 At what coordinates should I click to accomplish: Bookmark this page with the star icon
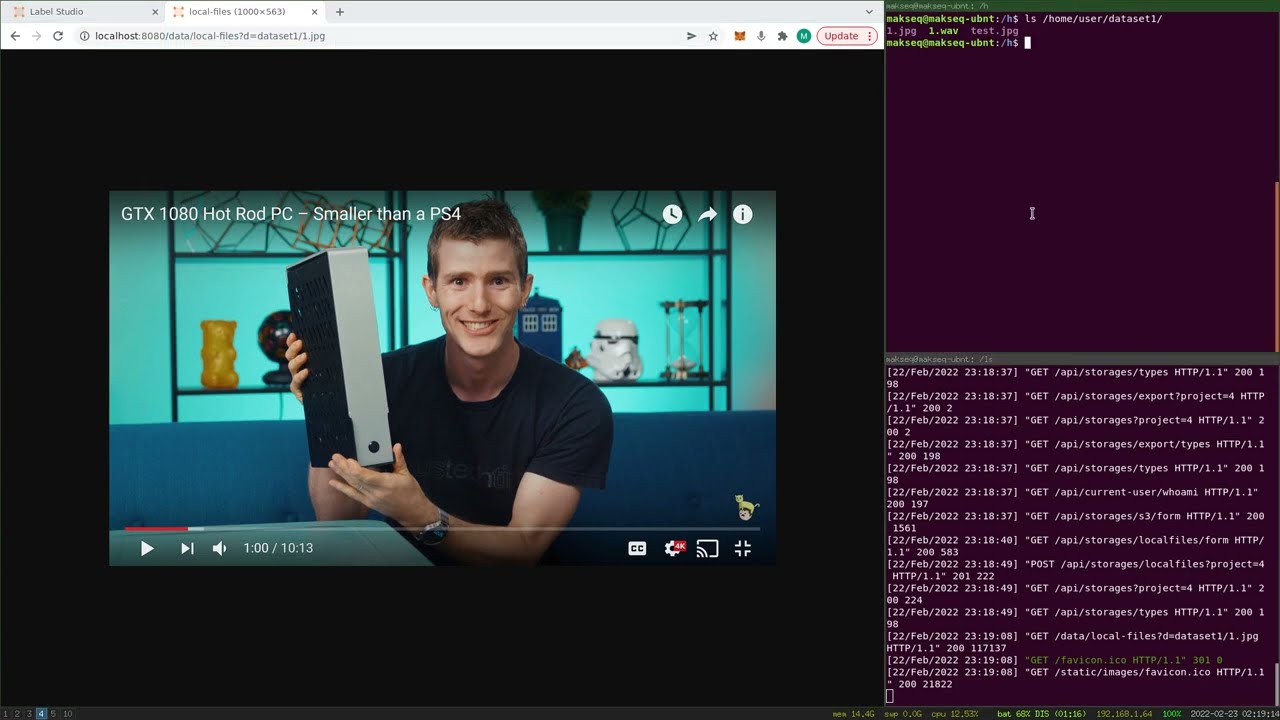(x=713, y=36)
